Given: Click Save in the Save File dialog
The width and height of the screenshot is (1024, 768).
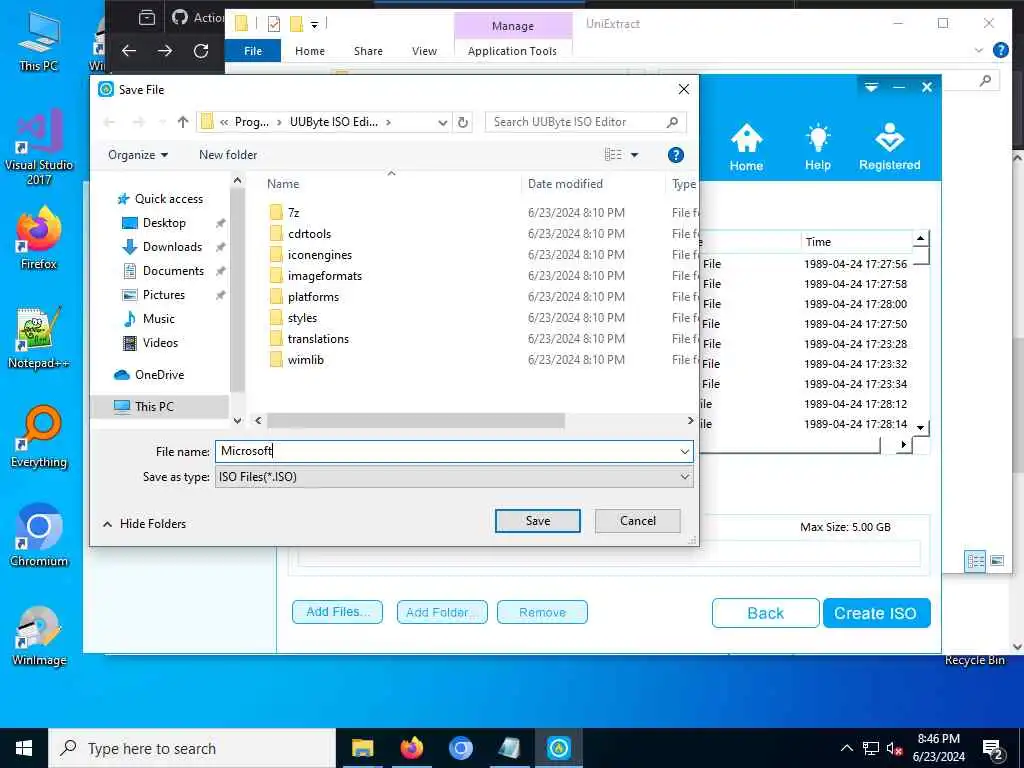Looking at the screenshot, I should click(537, 520).
